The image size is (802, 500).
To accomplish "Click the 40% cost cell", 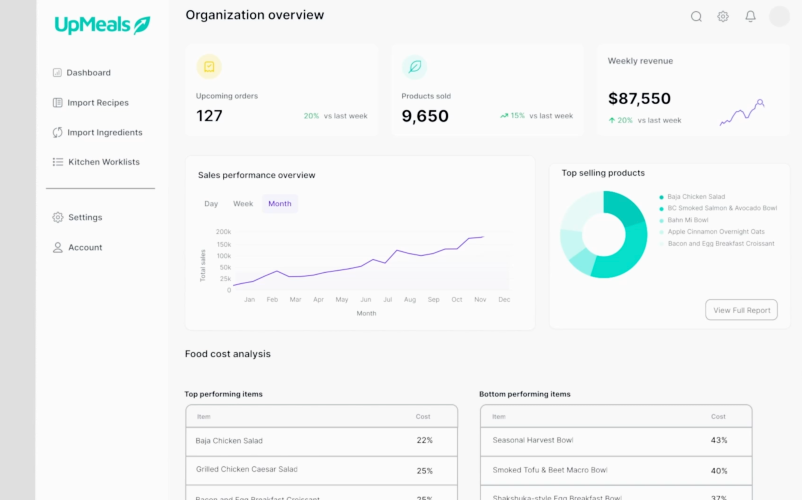I will tap(719, 471).
